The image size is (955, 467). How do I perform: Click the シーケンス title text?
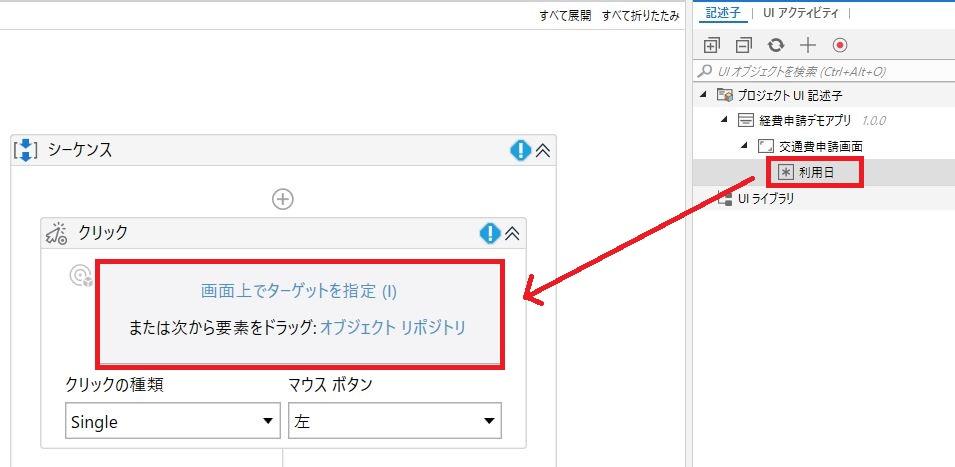(80, 150)
